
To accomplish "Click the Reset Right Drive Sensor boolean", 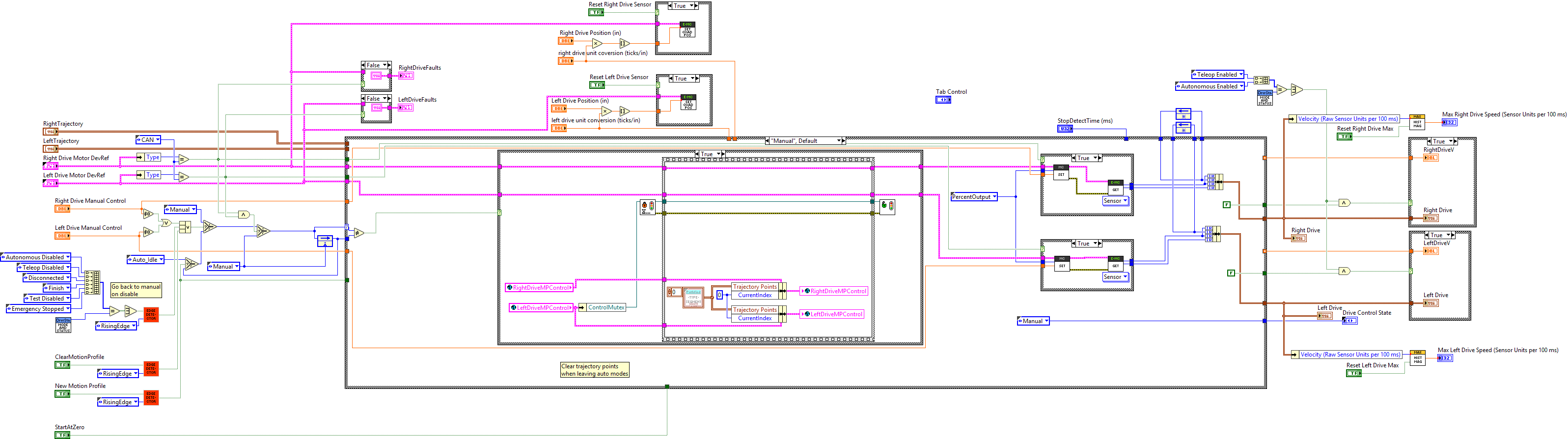I will coord(596,12).
